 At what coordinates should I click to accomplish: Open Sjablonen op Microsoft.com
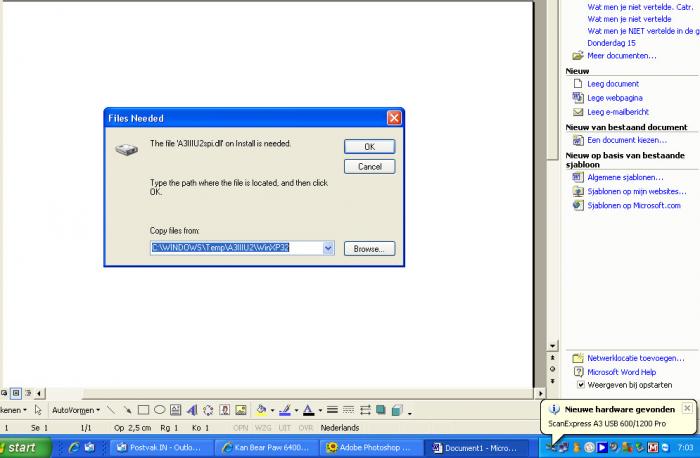634,205
